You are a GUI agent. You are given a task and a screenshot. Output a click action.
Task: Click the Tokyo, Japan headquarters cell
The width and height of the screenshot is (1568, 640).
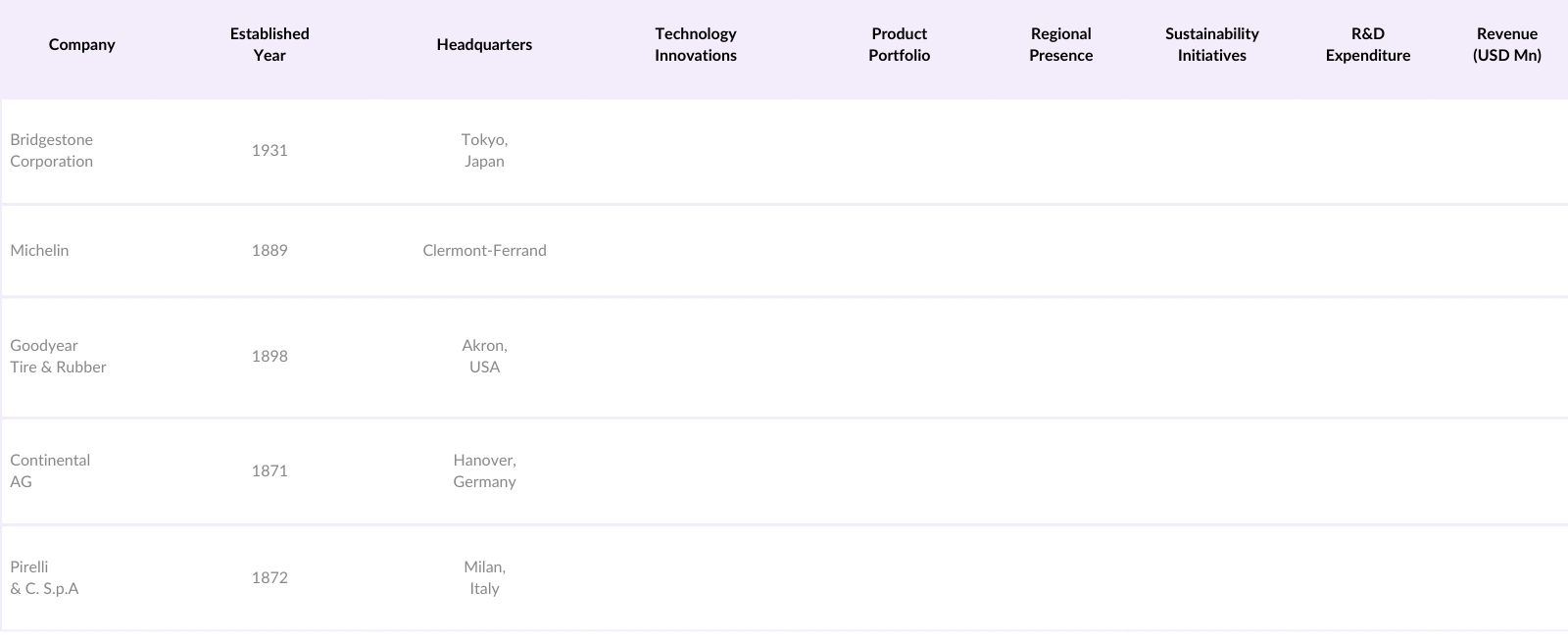tap(484, 151)
